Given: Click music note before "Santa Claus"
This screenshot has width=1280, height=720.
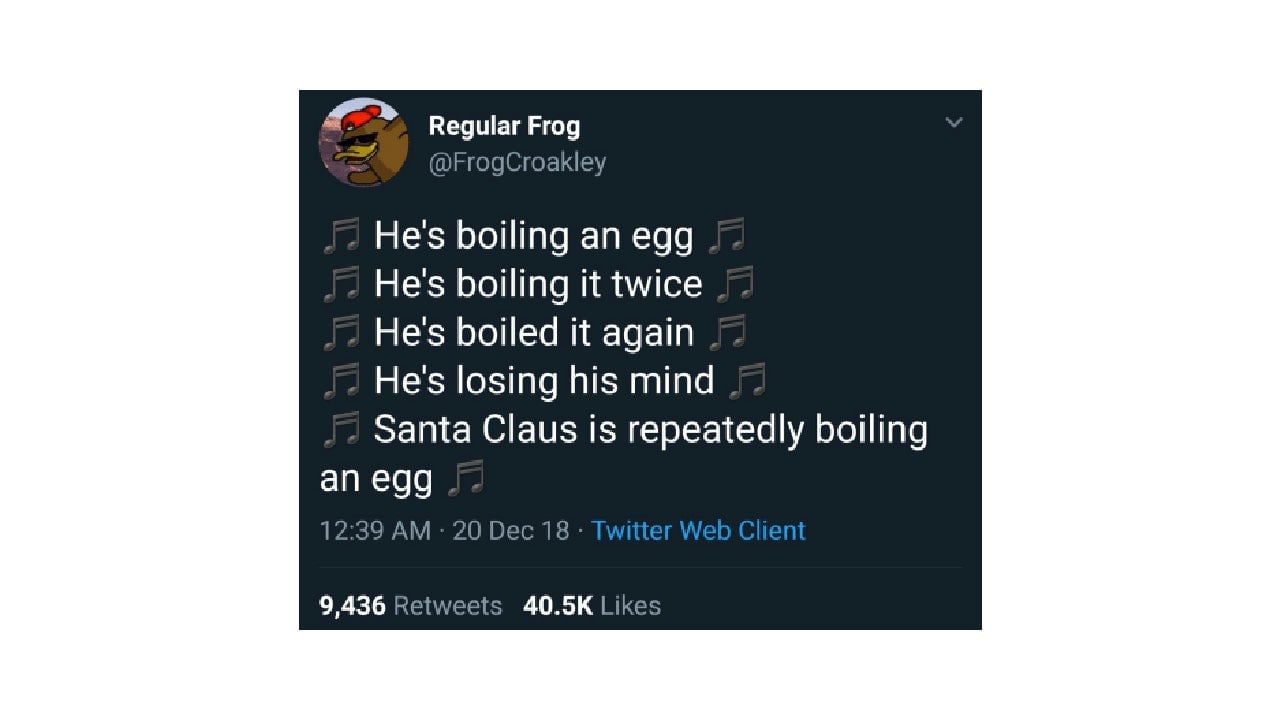Looking at the screenshot, I should click(x=340, y=430).
